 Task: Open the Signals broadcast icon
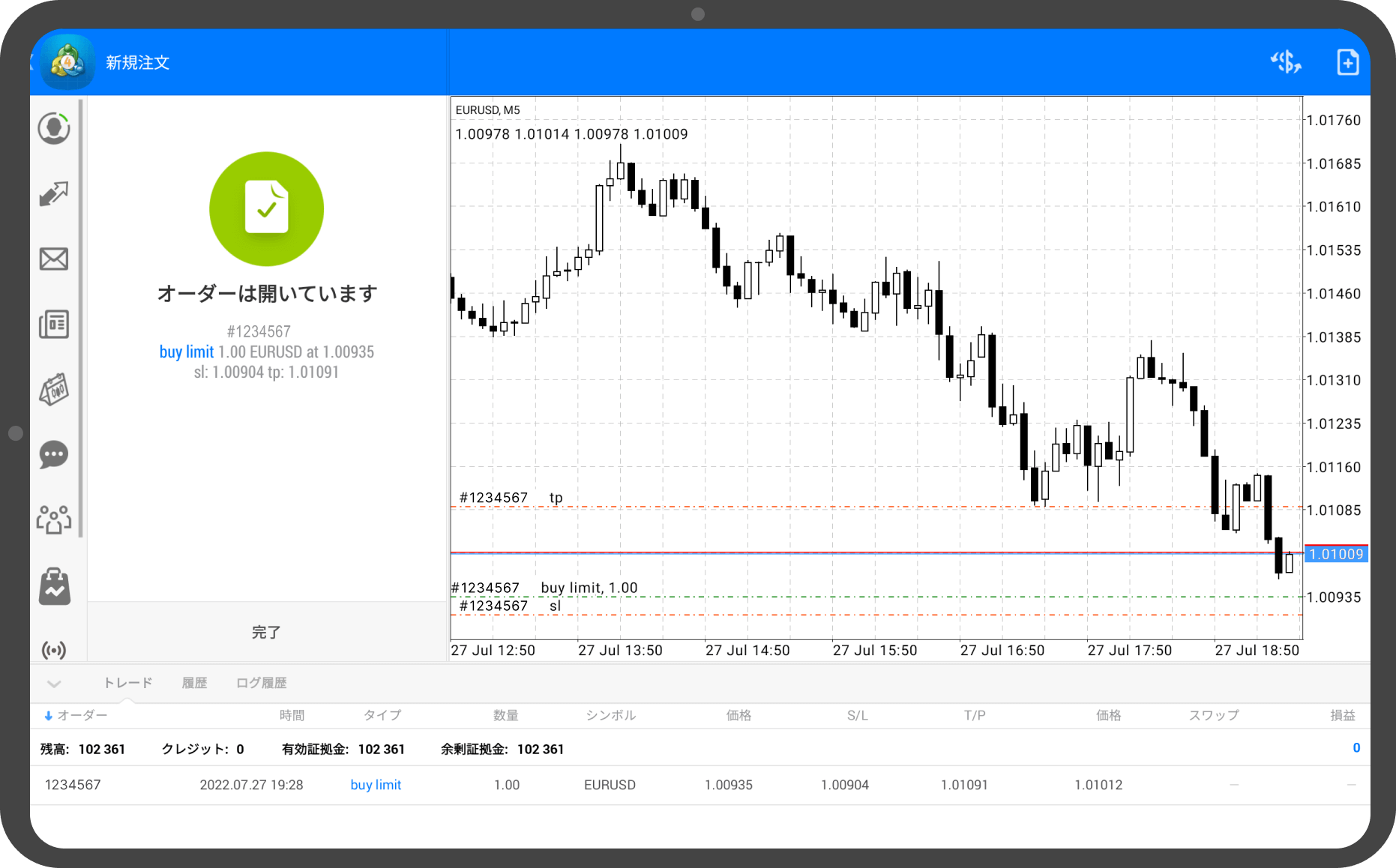[x=54, y=650]
